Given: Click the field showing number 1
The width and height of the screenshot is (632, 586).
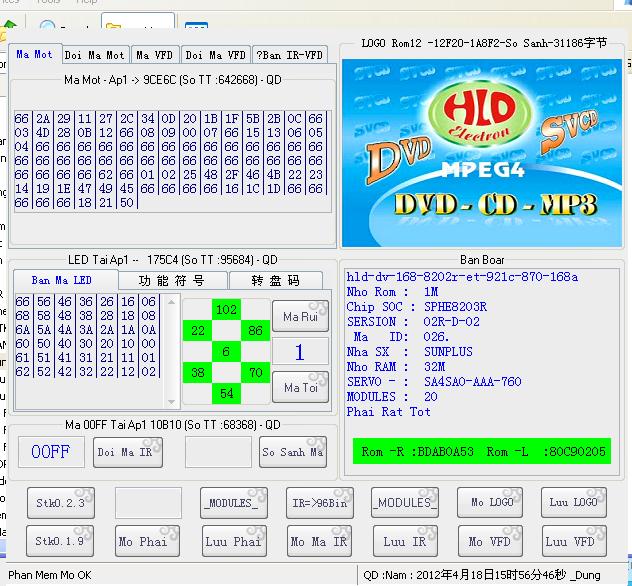Looking at the screenshot, I should coord(300,352).
